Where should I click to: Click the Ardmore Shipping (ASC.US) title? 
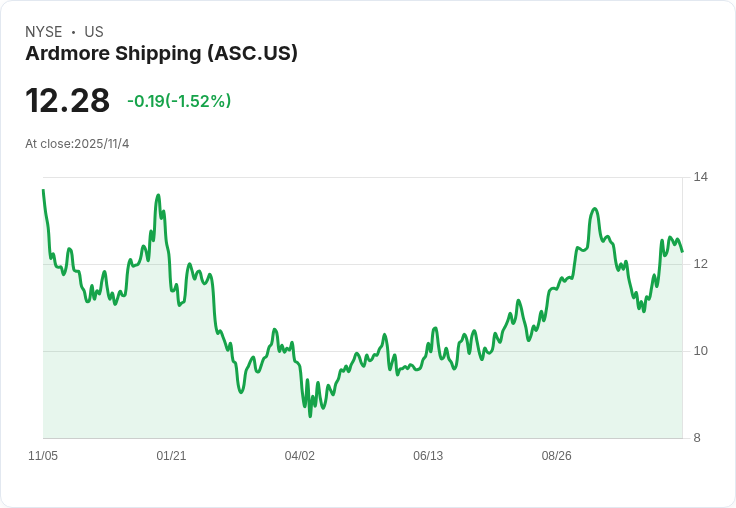click(x=161, y=54)
